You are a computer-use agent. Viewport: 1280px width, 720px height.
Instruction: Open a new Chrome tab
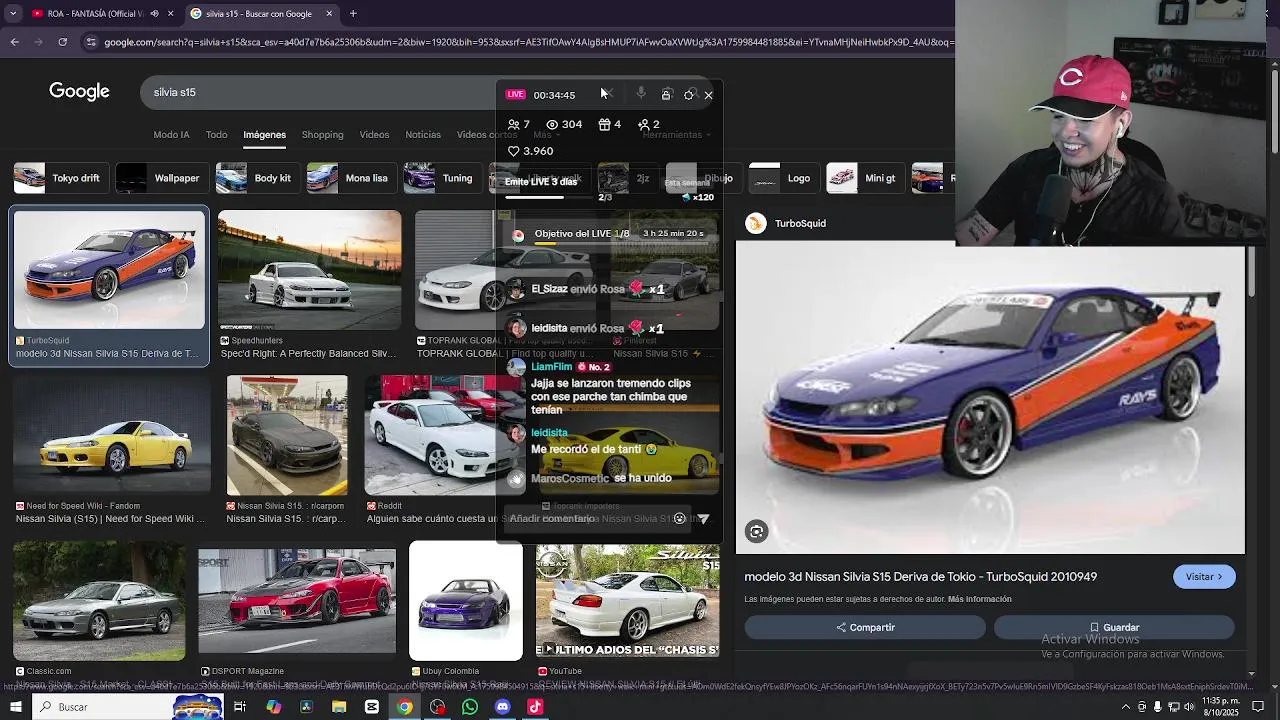[353, 14]
